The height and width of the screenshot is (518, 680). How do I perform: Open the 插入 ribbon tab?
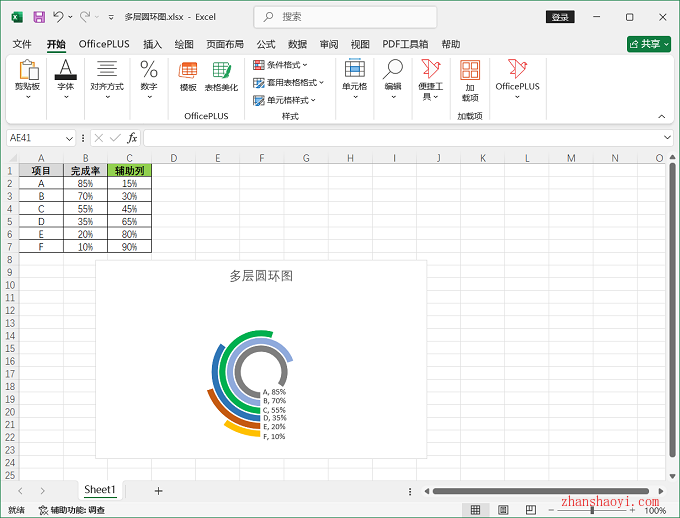coord(152,44)
